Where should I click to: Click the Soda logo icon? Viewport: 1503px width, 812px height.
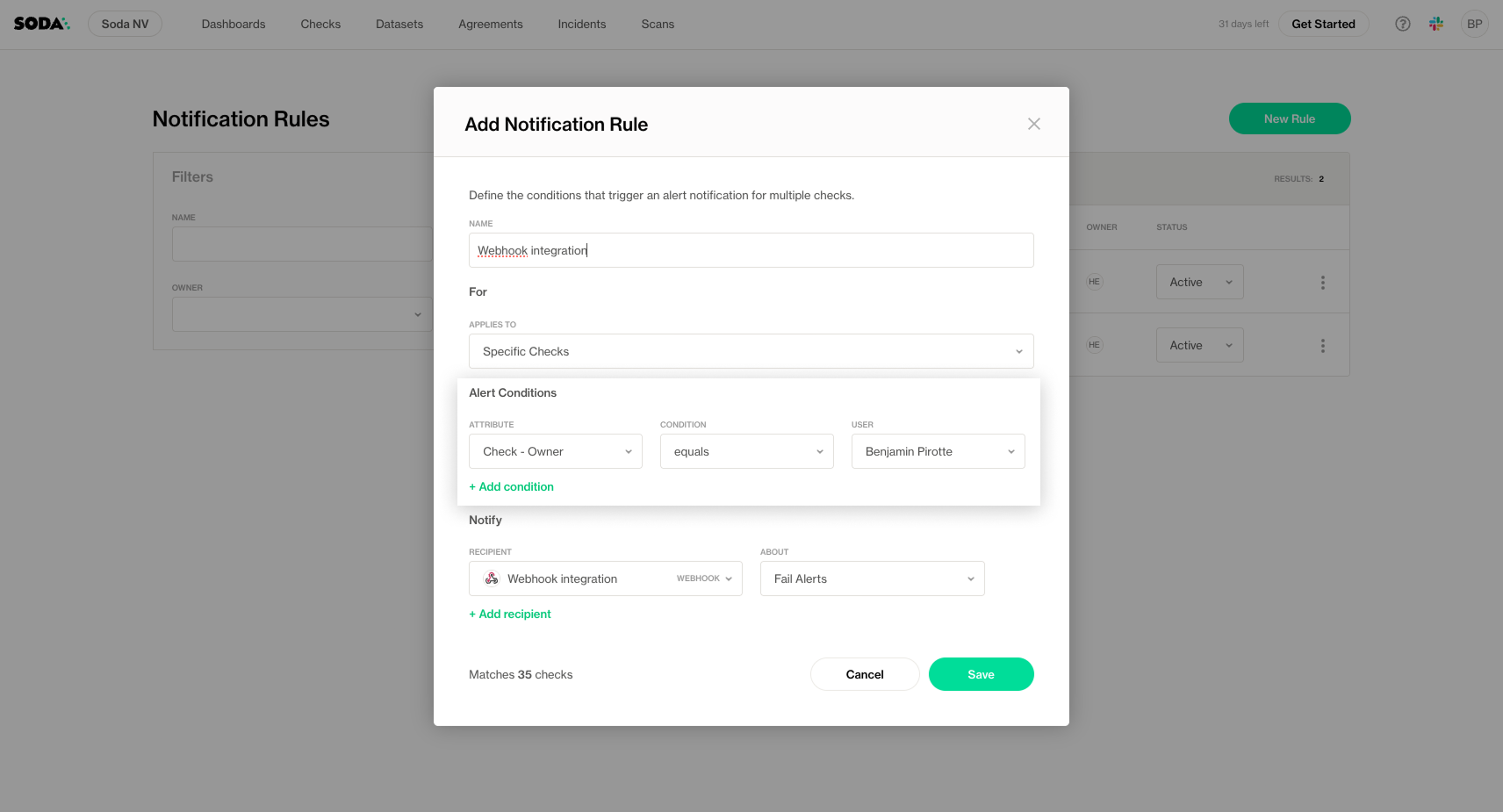click(41, 24)
